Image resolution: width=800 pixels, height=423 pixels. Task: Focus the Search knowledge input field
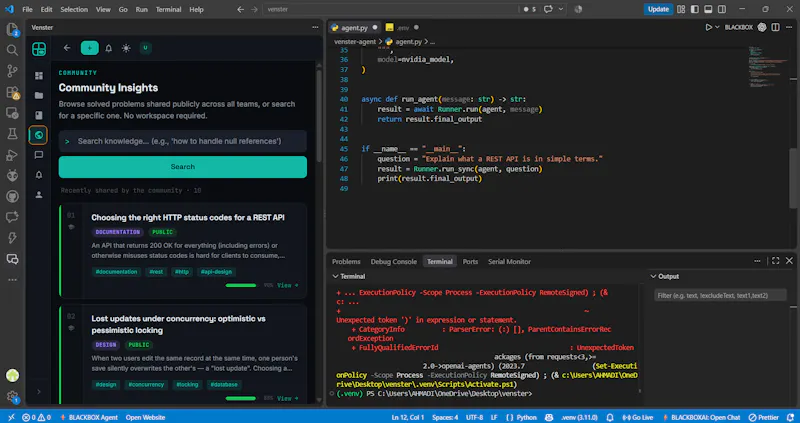pos(183,141)
